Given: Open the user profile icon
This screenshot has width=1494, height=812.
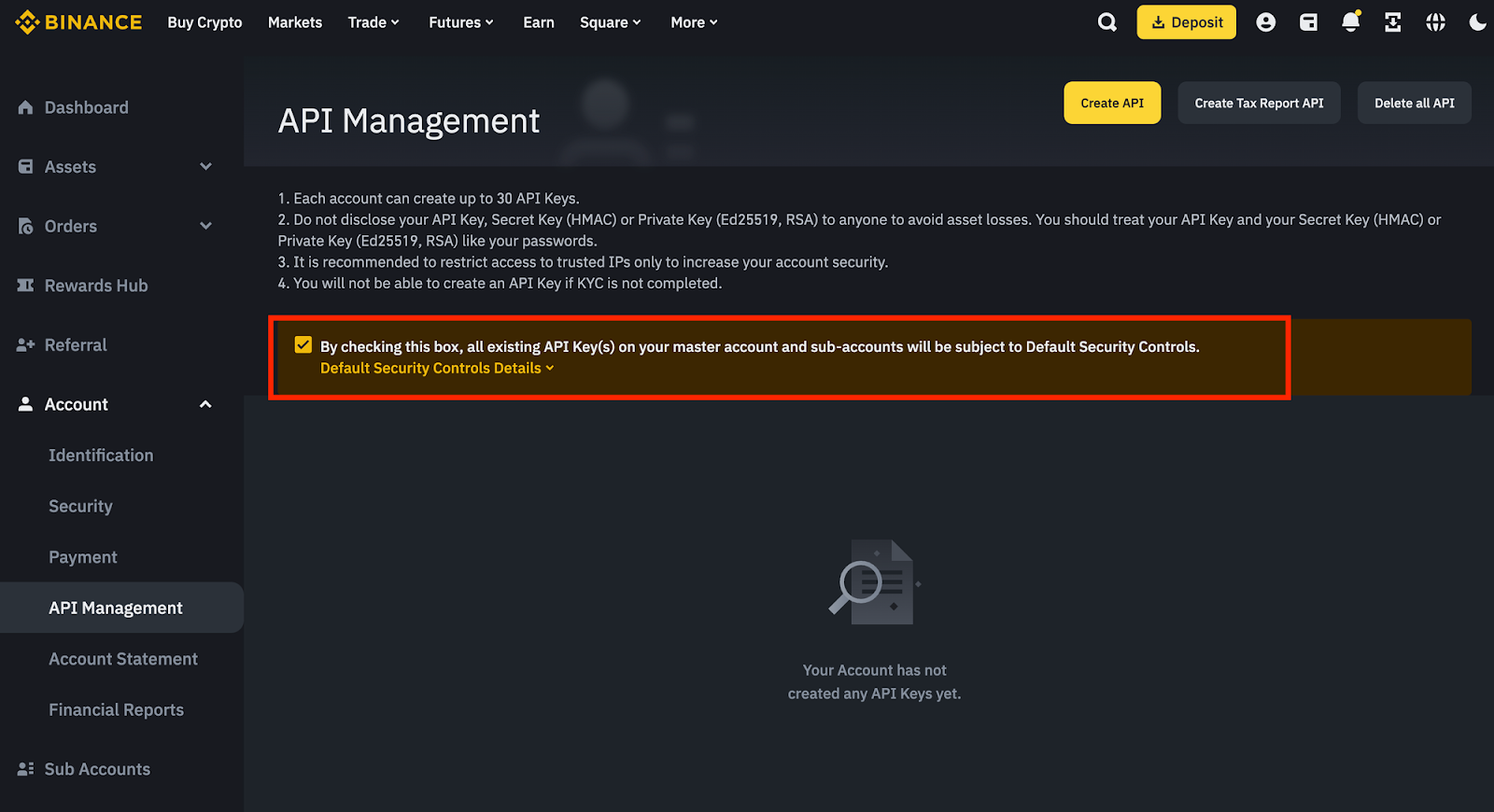Looking at the screenshot, I should [x=1265, y=22].
